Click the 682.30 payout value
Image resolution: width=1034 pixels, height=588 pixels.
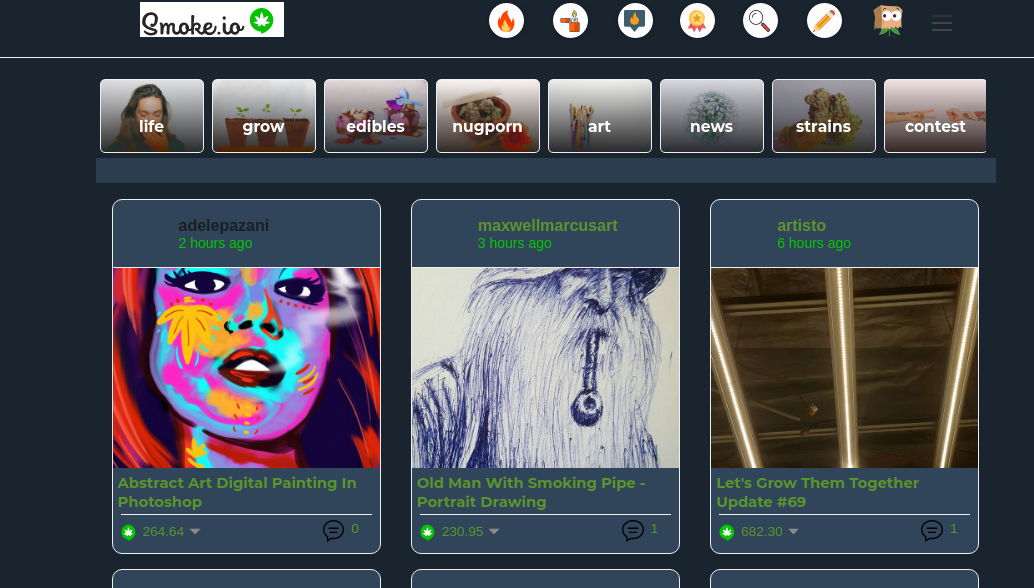tap(762, 531)
